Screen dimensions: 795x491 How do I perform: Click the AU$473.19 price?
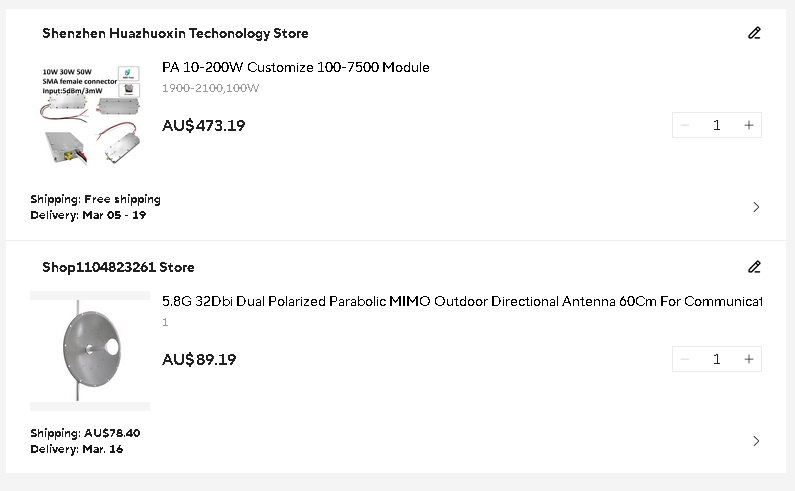coord(203,126)
